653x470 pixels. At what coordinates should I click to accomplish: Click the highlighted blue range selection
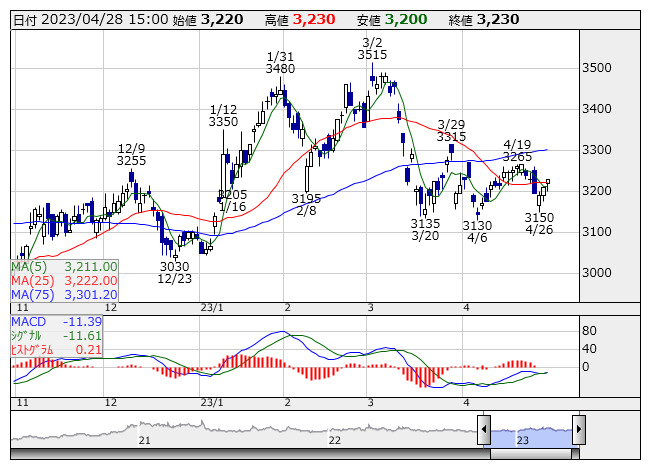tap(531, 436)
